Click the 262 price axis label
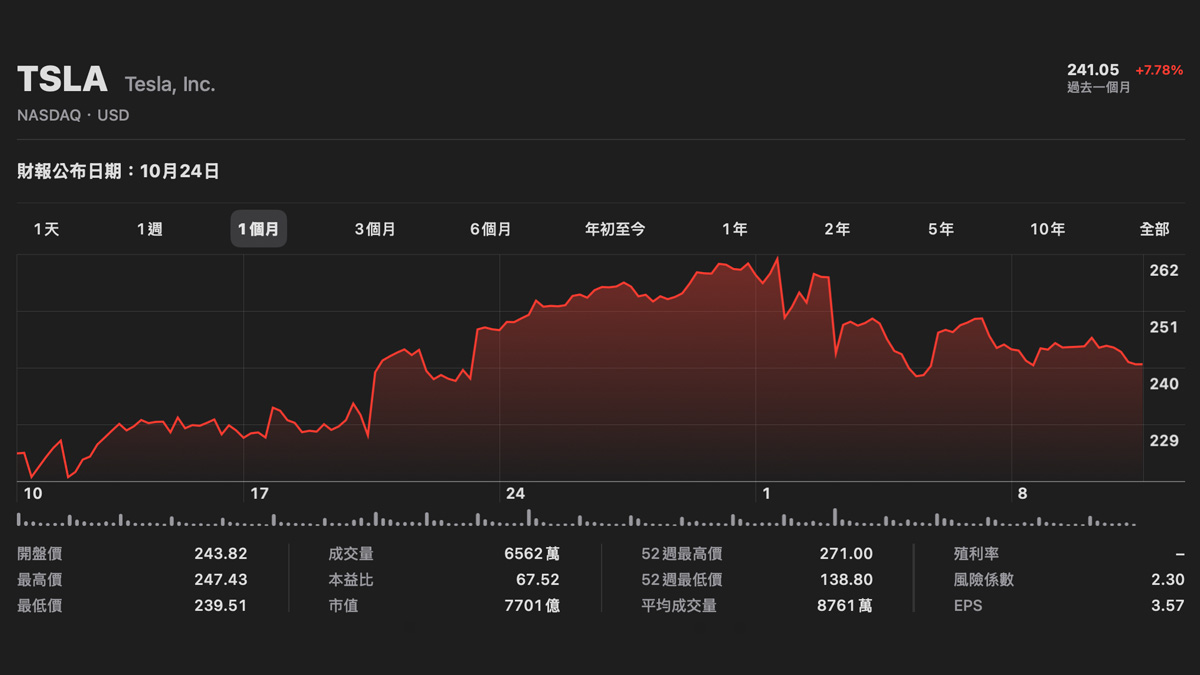Image resolution: width=1200 pixels, height=675 pixels. click(1164, 270)
